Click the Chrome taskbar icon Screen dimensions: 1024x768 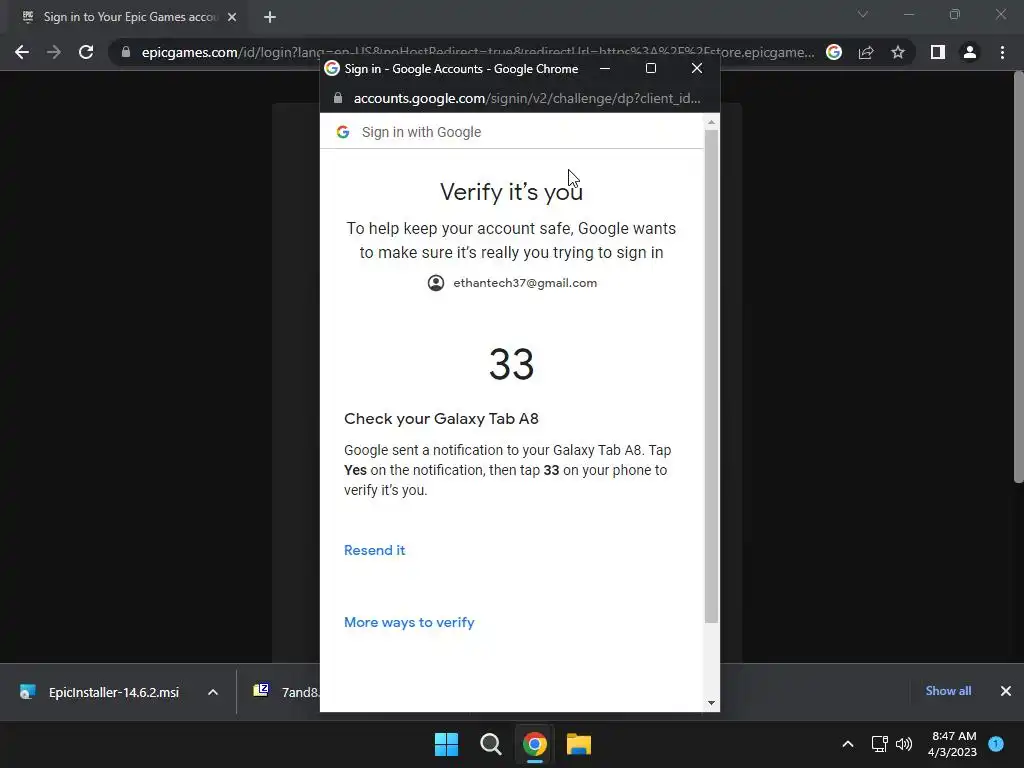tap(534, 744)
